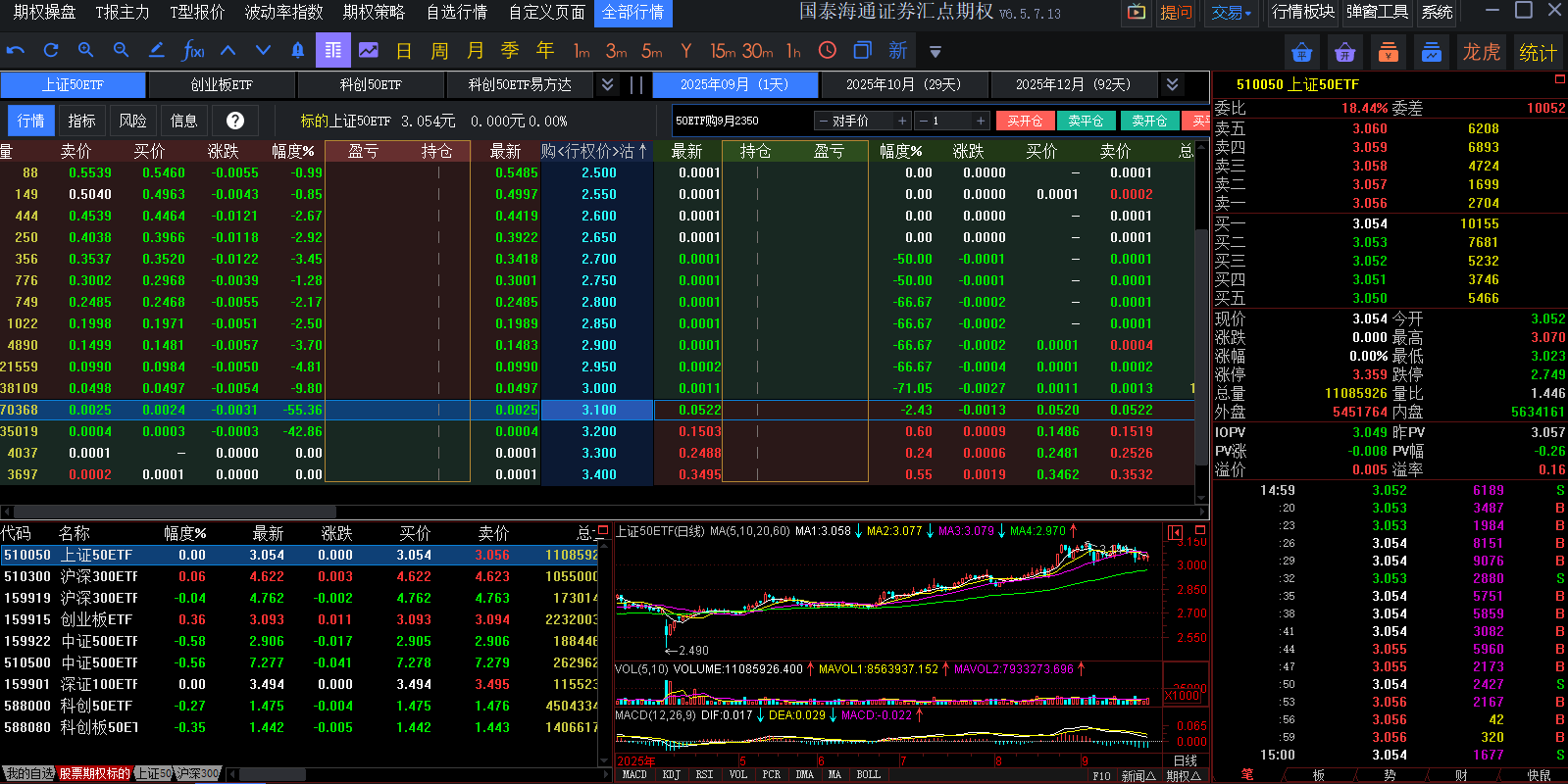Open the 对手价 price type selector
The width and height of the screenshot is (1568, 784).
point(863,121)
